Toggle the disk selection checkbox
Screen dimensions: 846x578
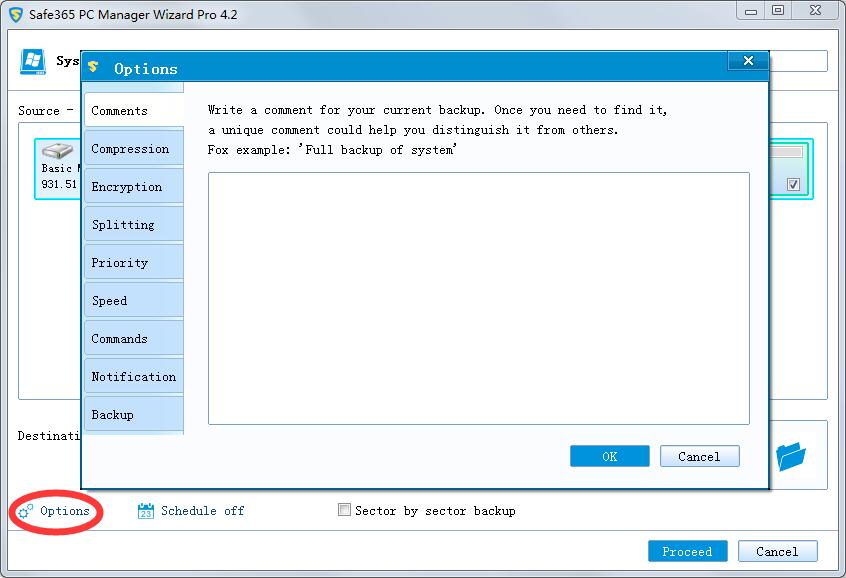pyautogui.click(x=793, y=184)
